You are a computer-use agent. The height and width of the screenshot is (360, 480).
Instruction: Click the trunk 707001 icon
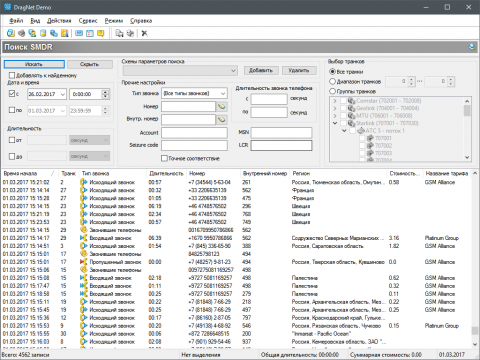click(x=370, y=138)
